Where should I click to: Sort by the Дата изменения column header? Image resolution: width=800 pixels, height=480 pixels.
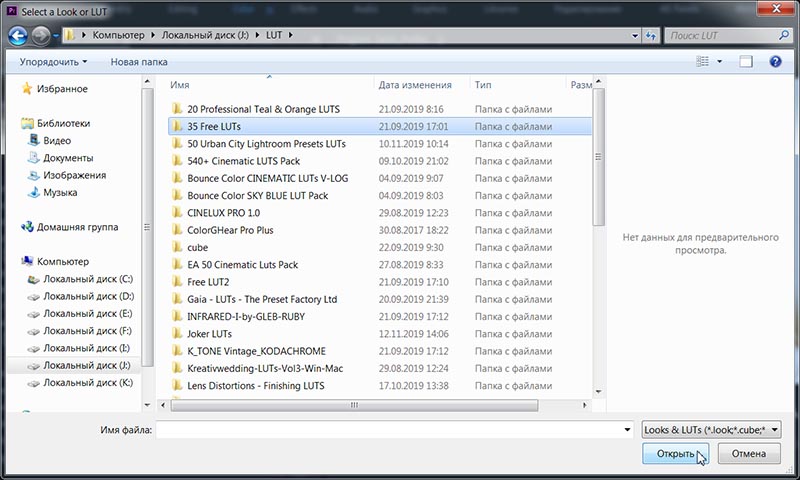click(415, 85)
